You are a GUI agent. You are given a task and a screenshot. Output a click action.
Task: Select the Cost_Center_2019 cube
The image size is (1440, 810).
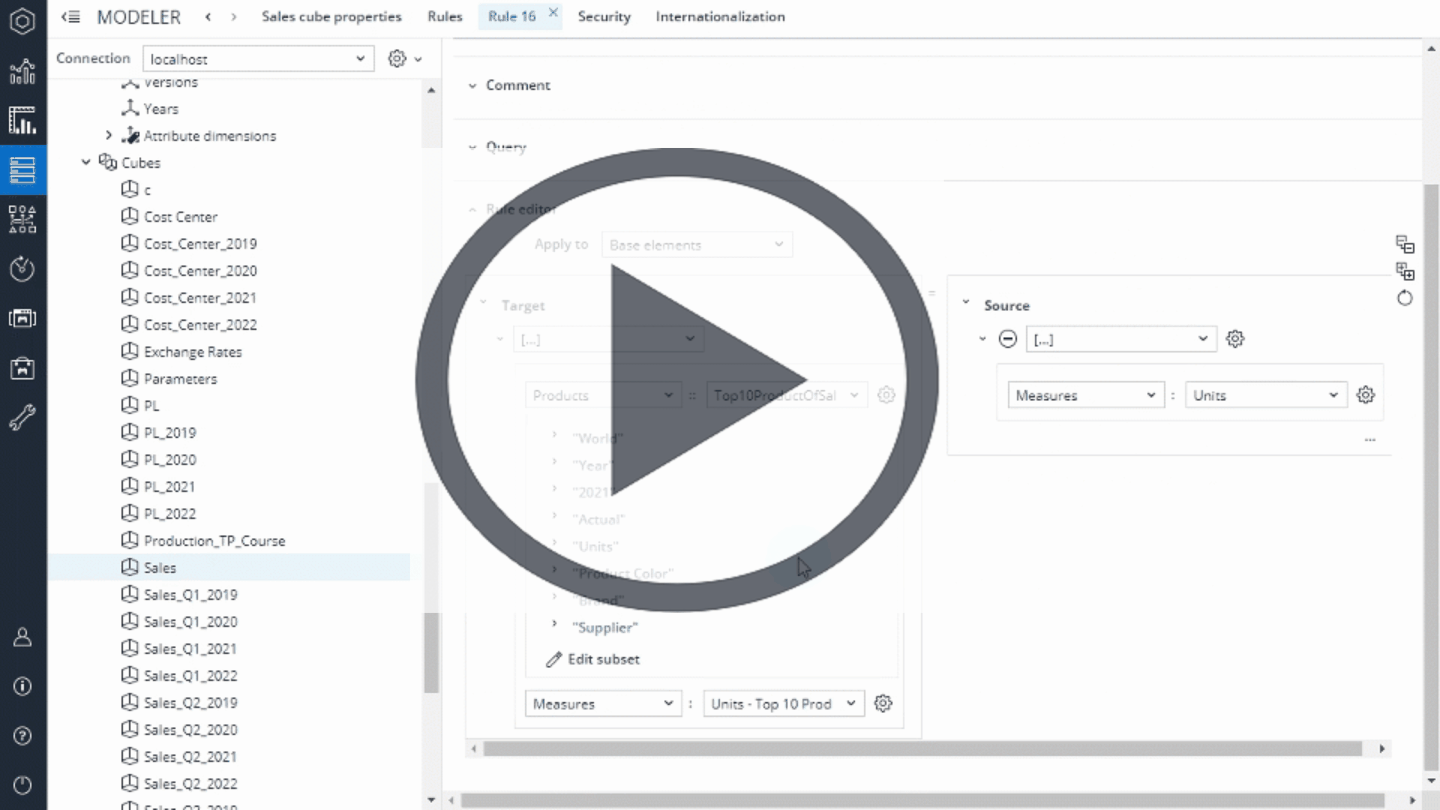(x=200, y=243)
